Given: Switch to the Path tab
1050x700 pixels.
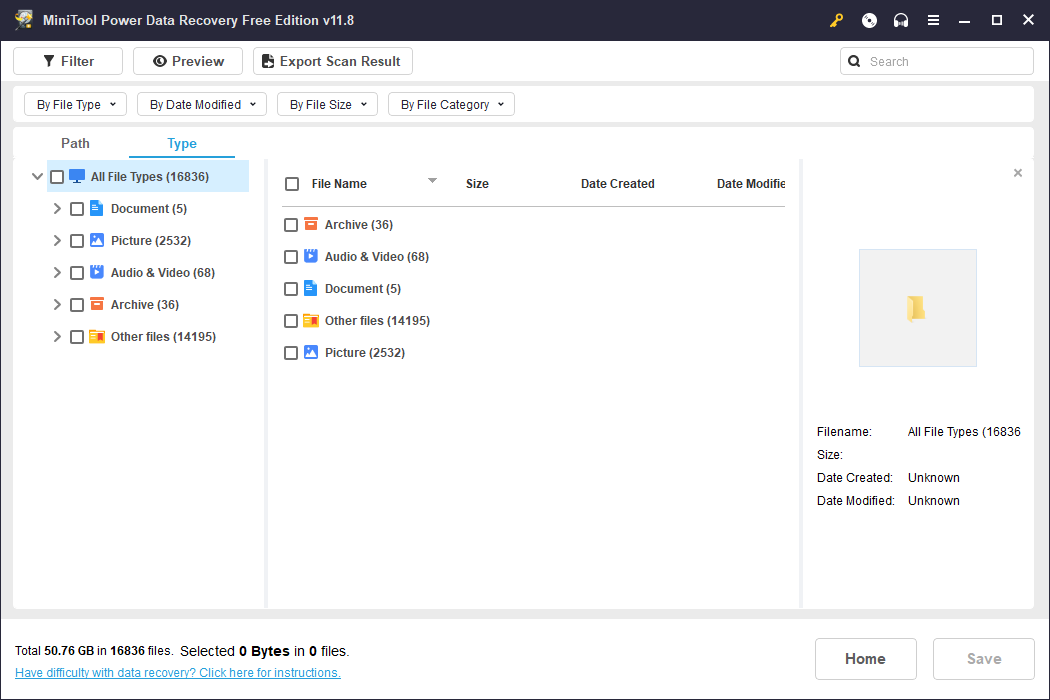Looking at the screenshot, I should (75, 143).
